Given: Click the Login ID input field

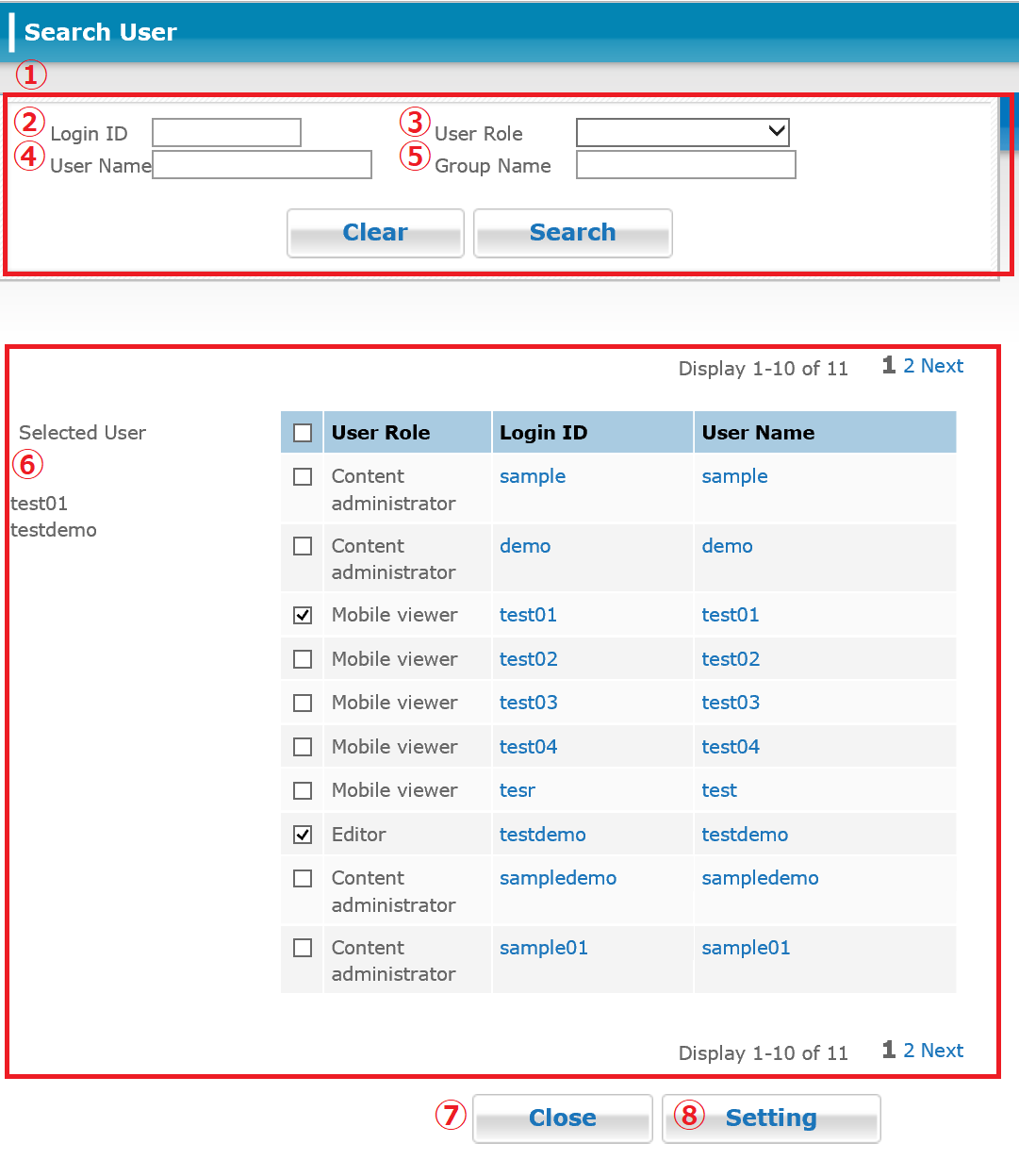Looking at the screenshot, I should 226,133.
